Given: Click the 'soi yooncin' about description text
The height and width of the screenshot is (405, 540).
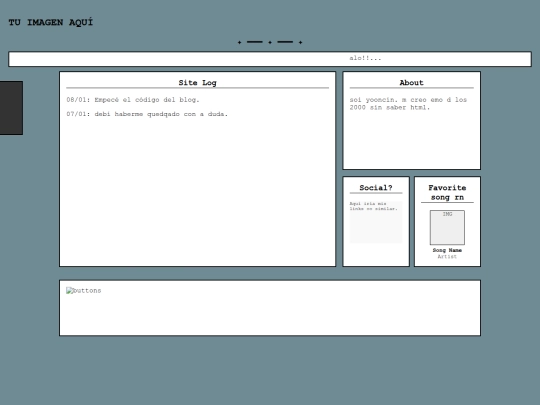Looking at the screenshot, I should point(408,103).
